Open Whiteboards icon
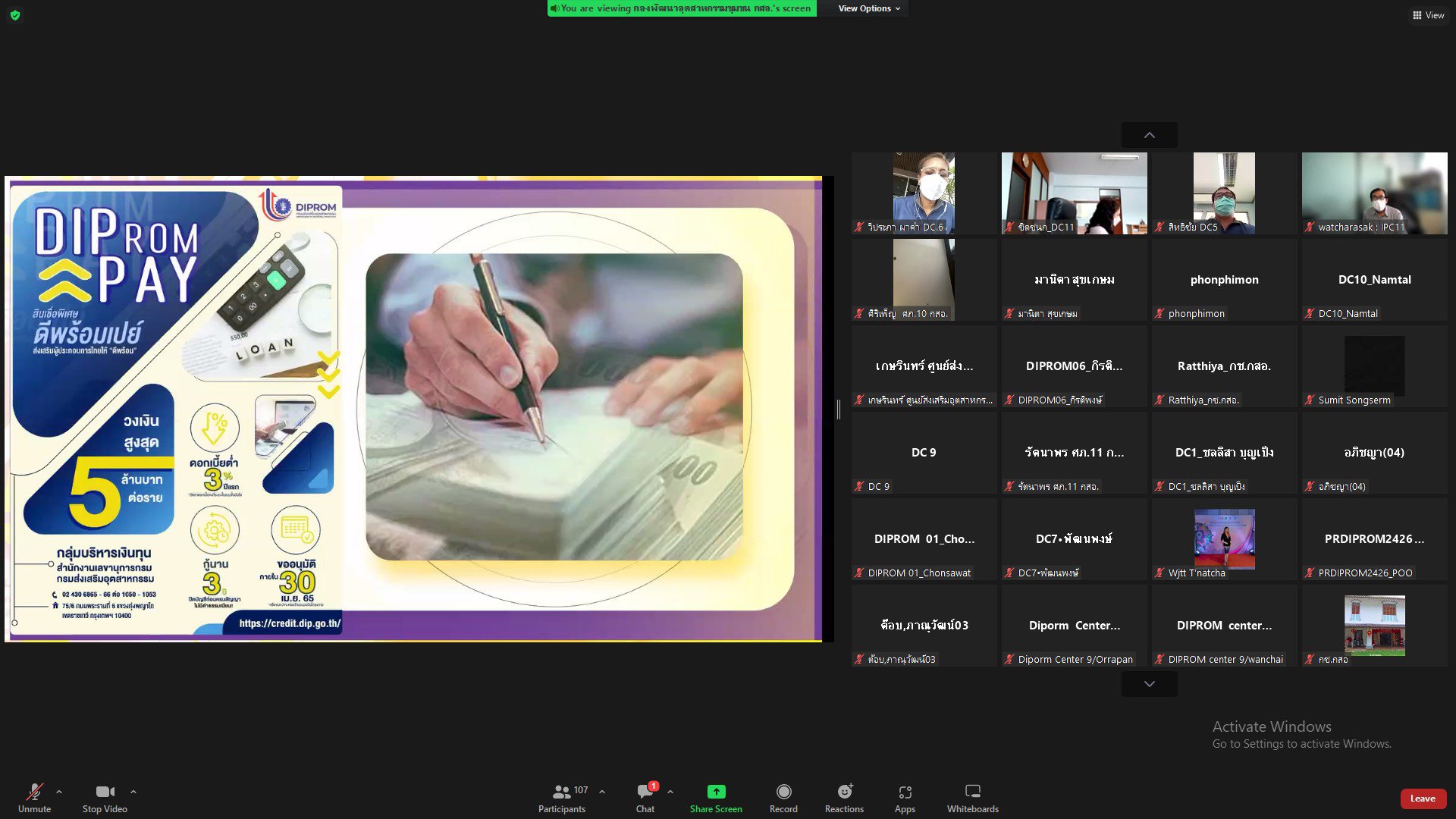The width and height of the screenshot is (1456, 819). coord(973,792)
